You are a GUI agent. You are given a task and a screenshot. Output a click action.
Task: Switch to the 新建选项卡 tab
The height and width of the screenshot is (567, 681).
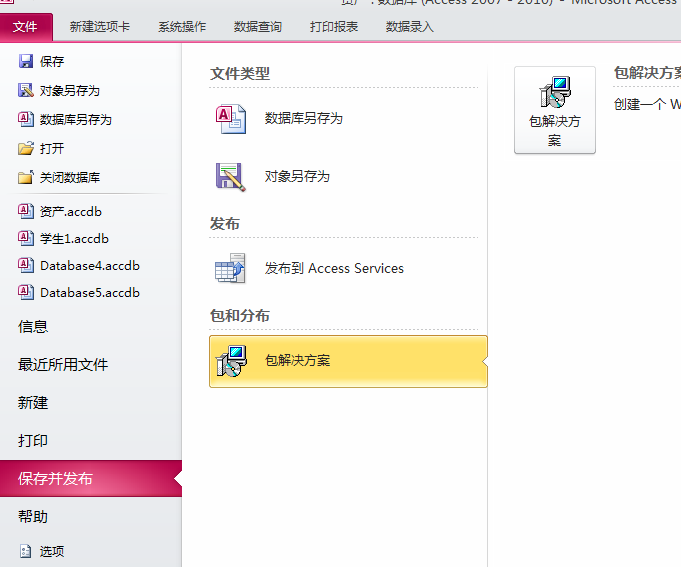pyautogui.click(x=99, y=27)
